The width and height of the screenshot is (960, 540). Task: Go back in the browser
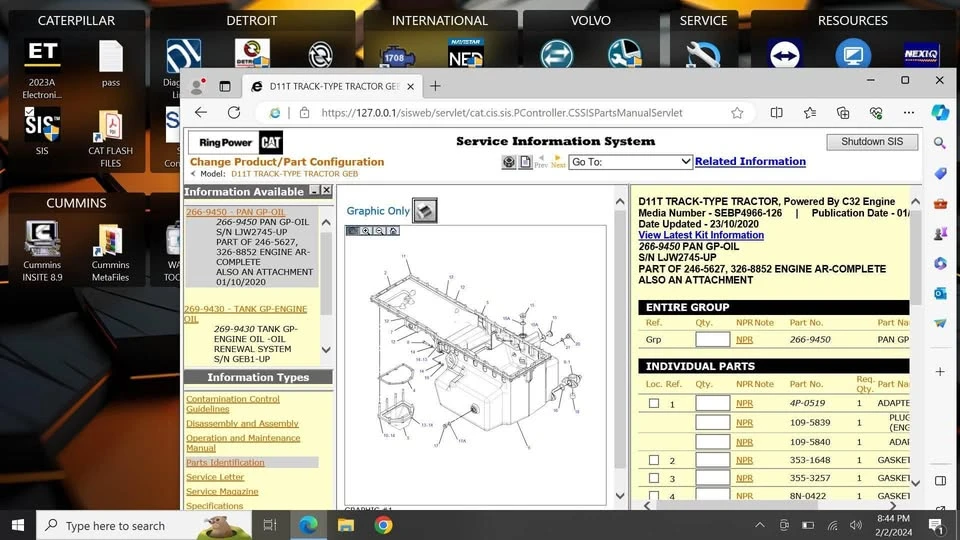(x=201, y=113)
